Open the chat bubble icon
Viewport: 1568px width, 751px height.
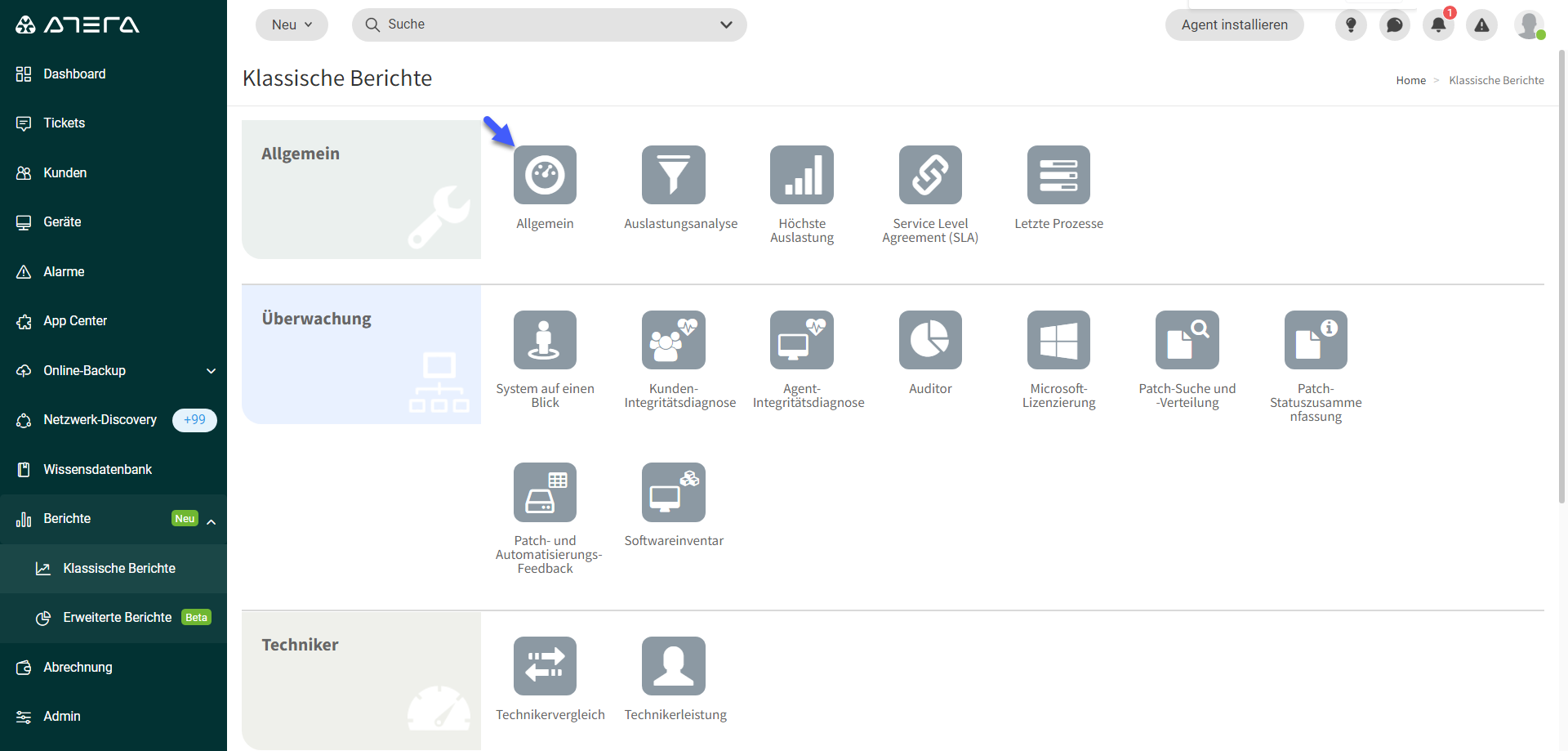pos(1395,25)
